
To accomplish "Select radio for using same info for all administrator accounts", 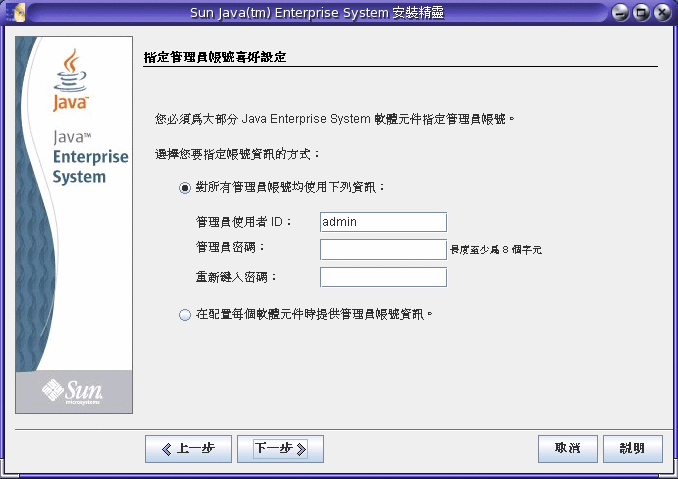I will pyautogui.click(x=185, y=188).
